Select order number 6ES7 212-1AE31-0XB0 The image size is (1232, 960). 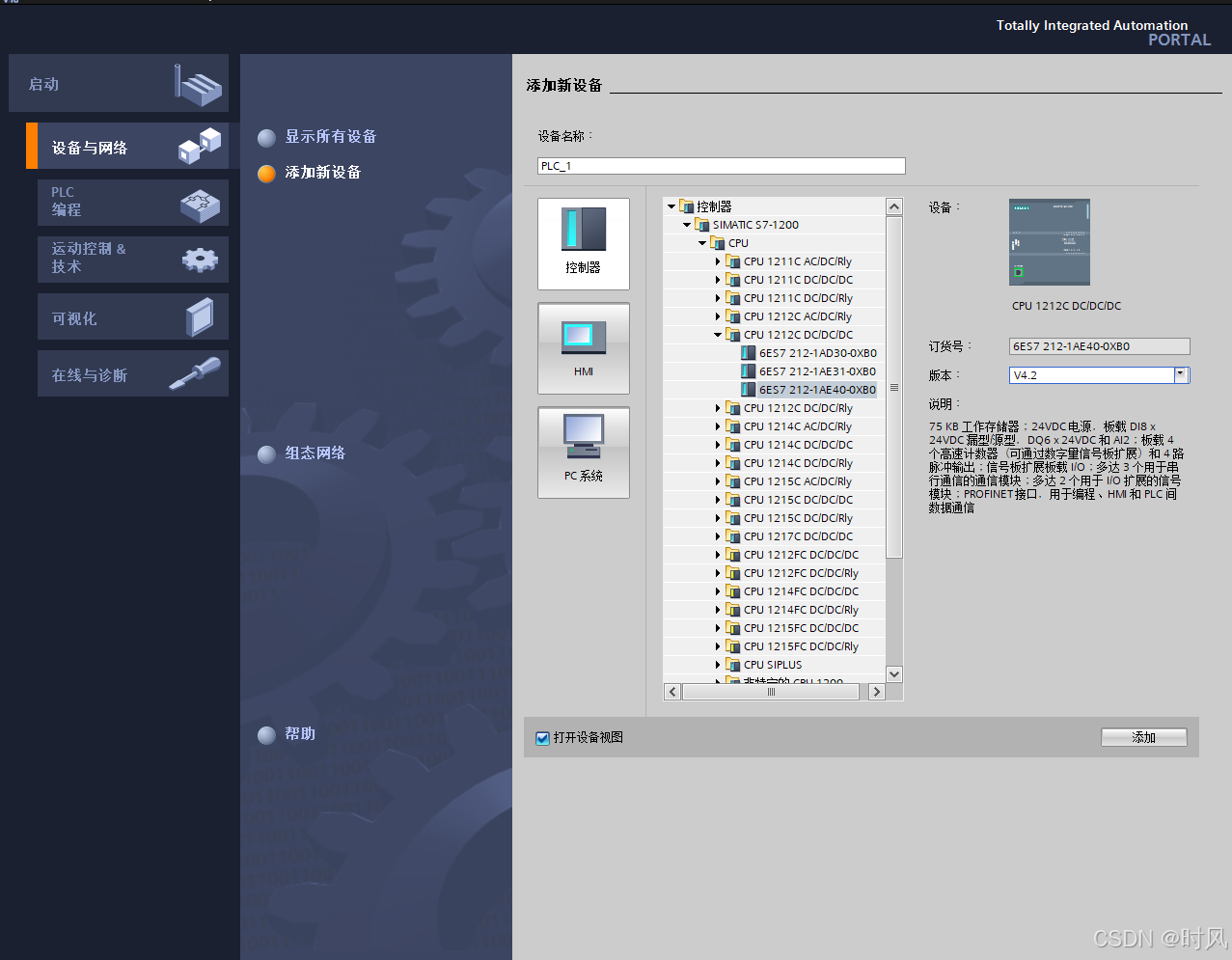point(817,371)
